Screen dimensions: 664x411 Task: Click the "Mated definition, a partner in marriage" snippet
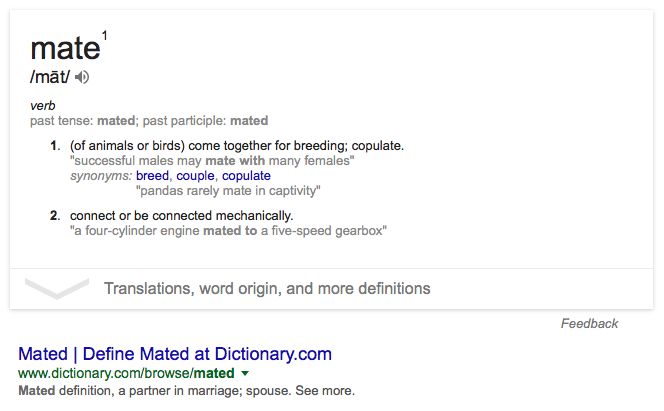[x=186, y=390]
